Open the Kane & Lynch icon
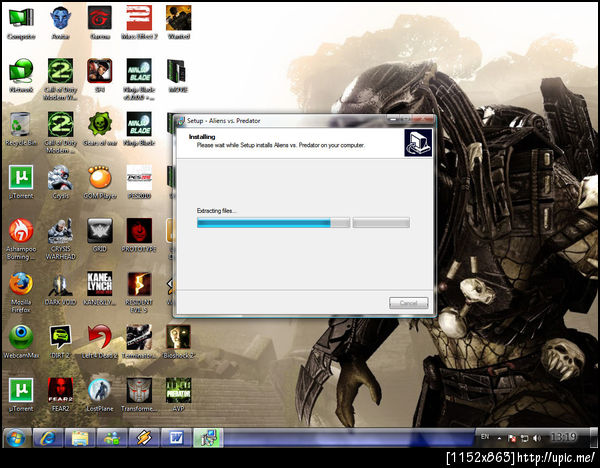 pyautogui.click(x=100, y=289)
